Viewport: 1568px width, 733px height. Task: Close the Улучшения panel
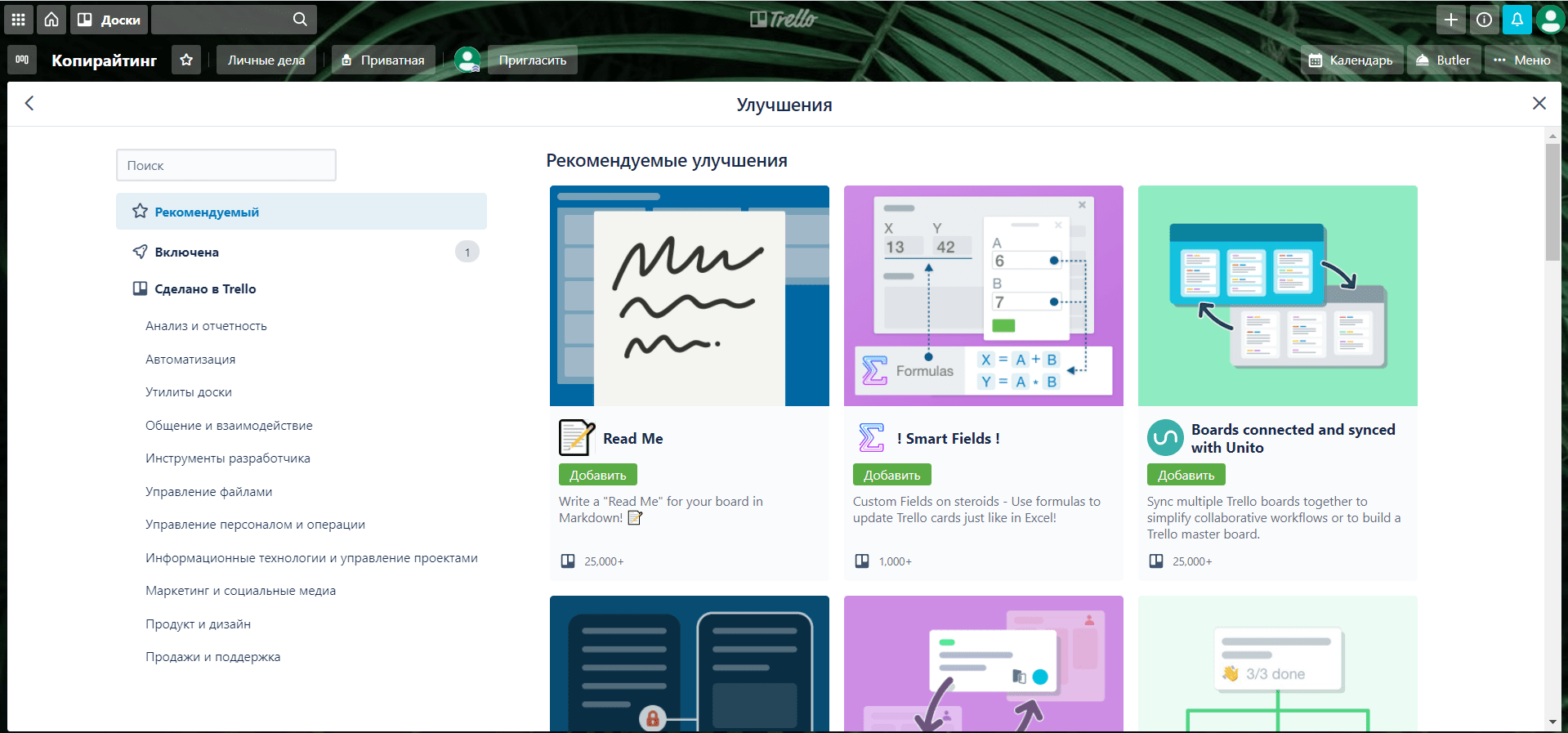(x=1539, y=103)
